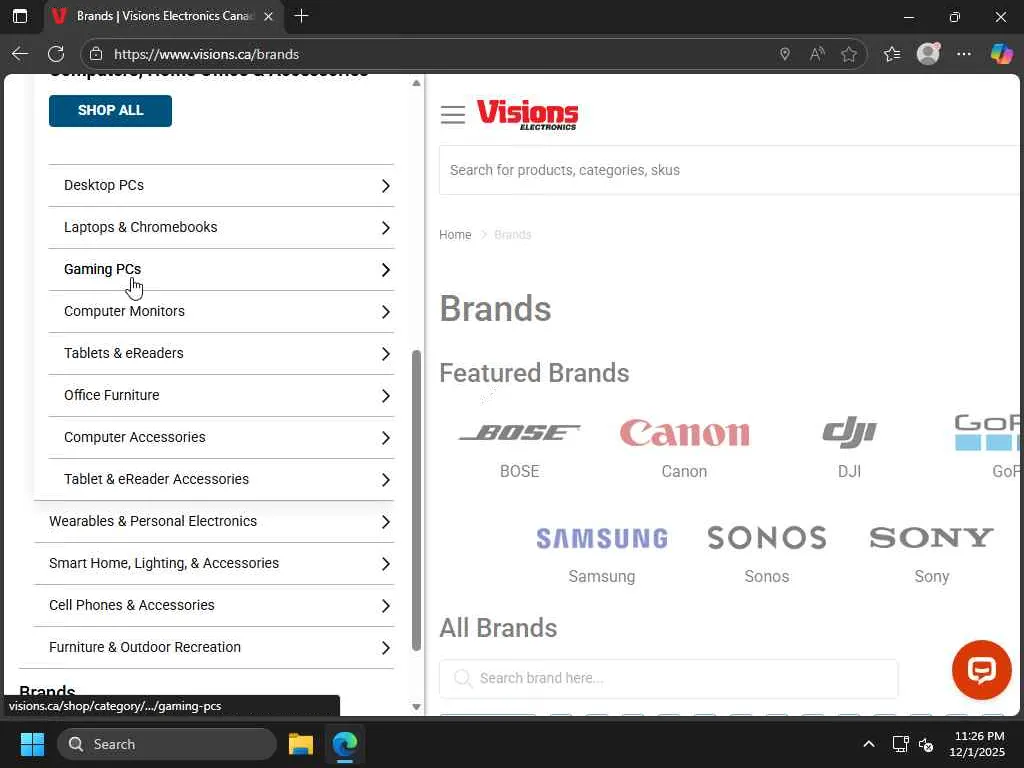Expand the Tablet & eReader Accessories chevron
The height and width of the screenshot is (768, 1024).
point(386,480)
